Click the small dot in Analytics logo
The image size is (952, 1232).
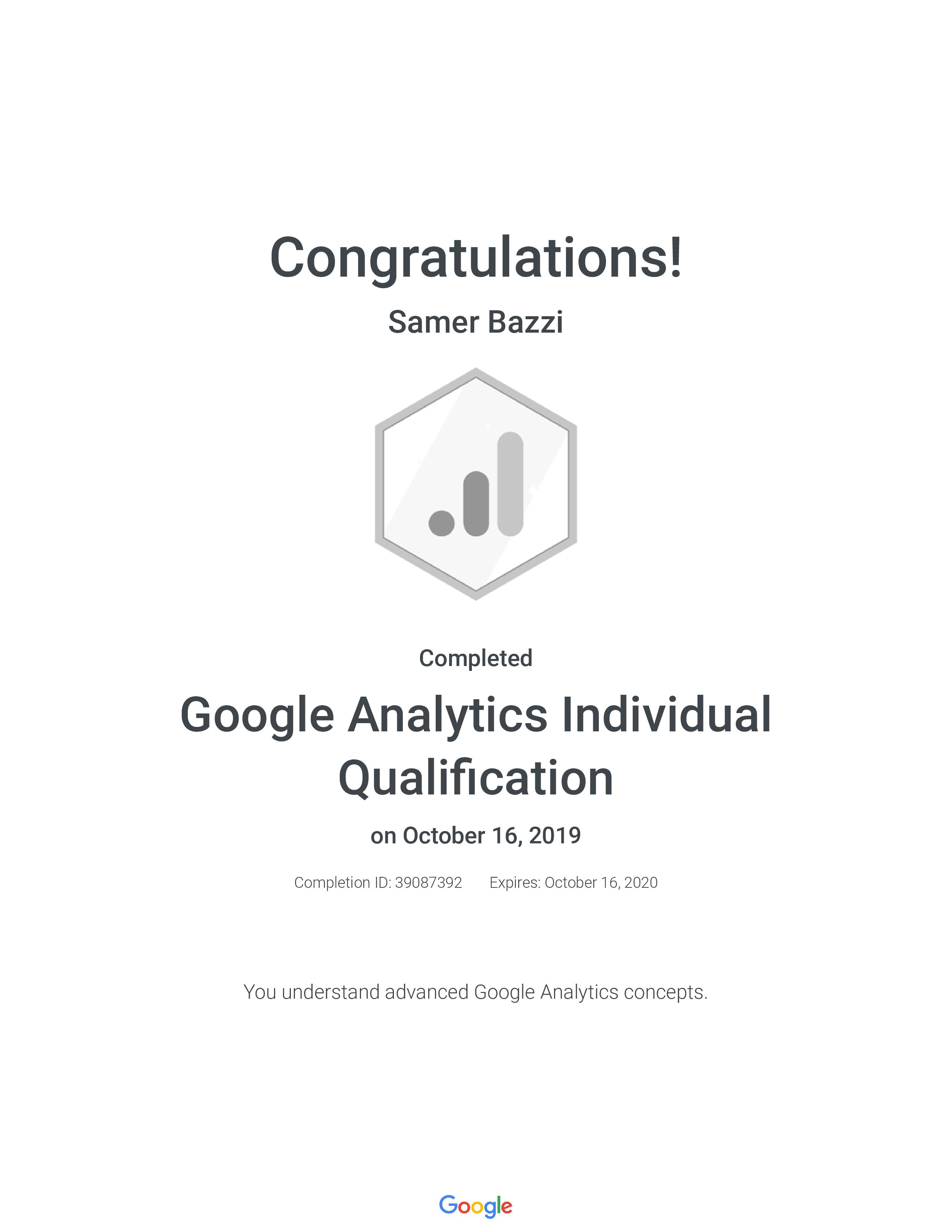tap(442, 523)
